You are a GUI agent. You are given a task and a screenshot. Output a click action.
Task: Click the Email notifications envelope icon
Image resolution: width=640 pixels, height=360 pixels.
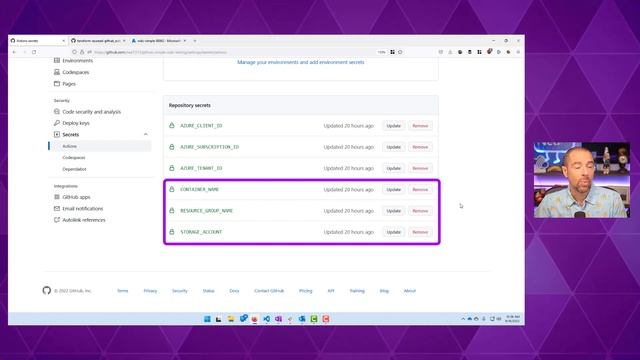coord(57,208)
